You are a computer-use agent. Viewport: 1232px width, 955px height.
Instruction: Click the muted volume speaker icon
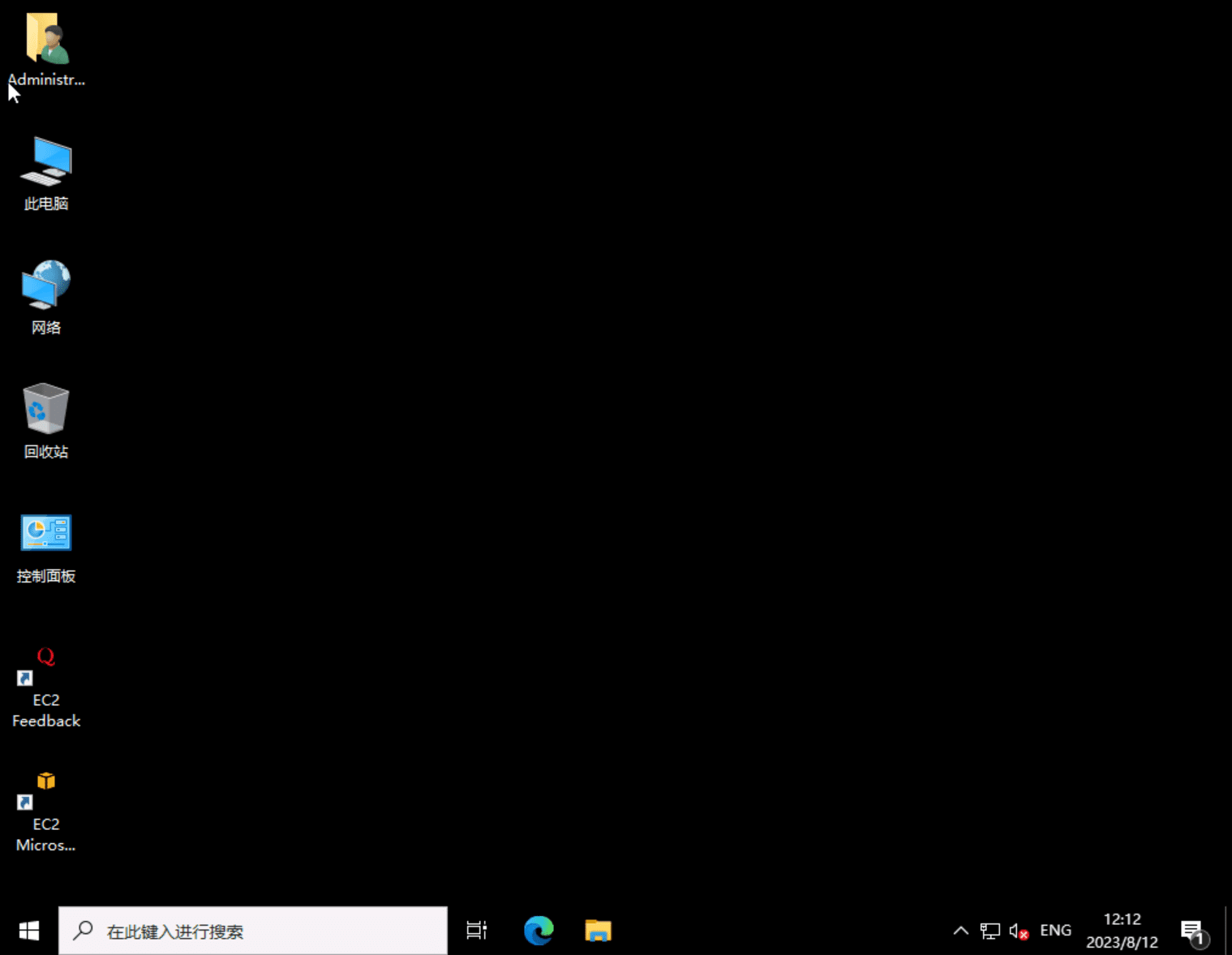(x=1018, y=931)
